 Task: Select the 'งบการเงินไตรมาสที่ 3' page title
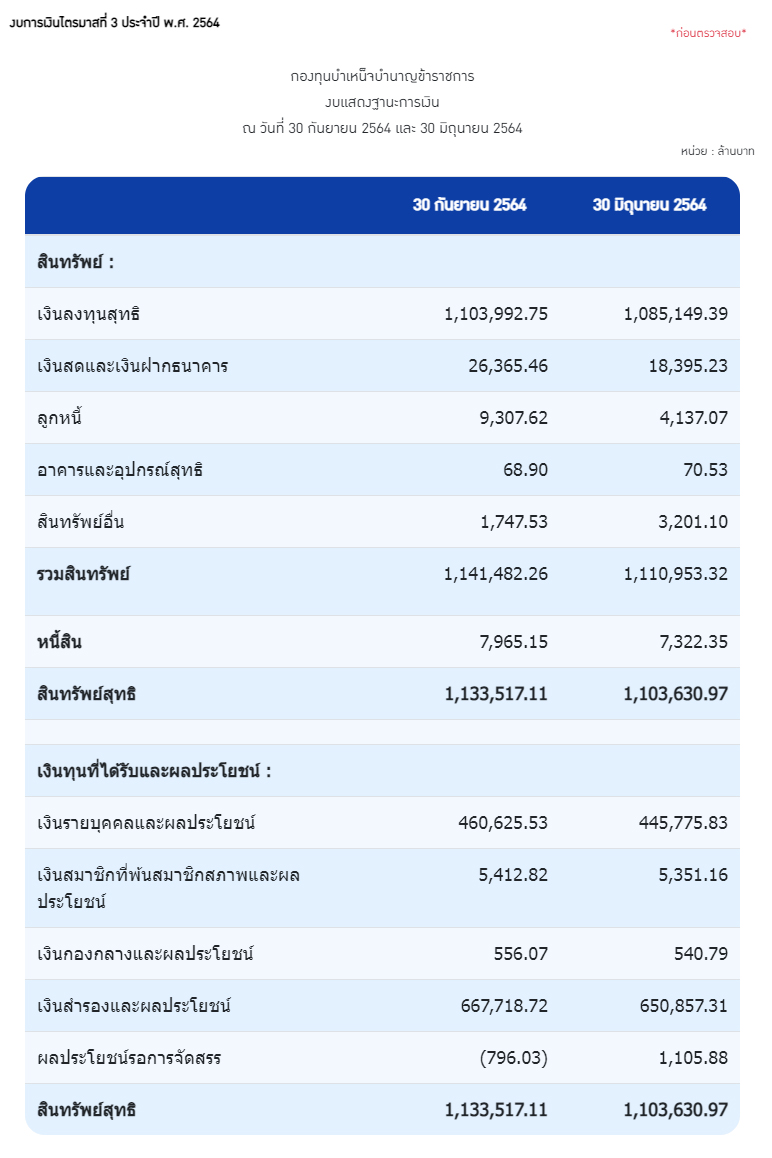click(114, 23)
